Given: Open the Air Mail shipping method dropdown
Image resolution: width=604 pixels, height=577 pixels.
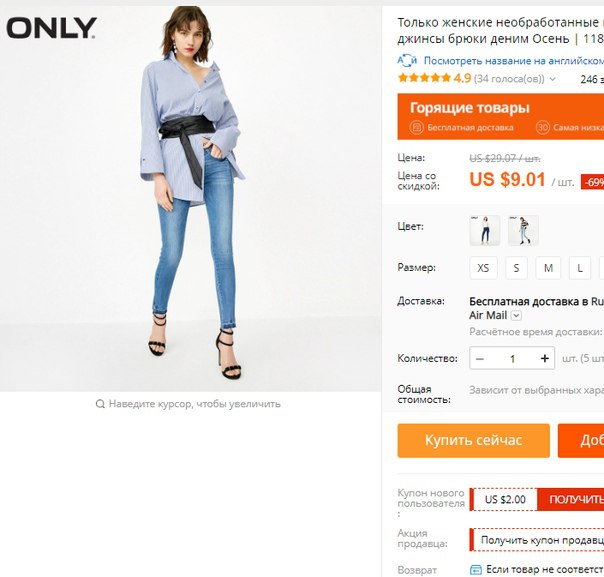Looking at the screenshot, I should tap(516, 316).
